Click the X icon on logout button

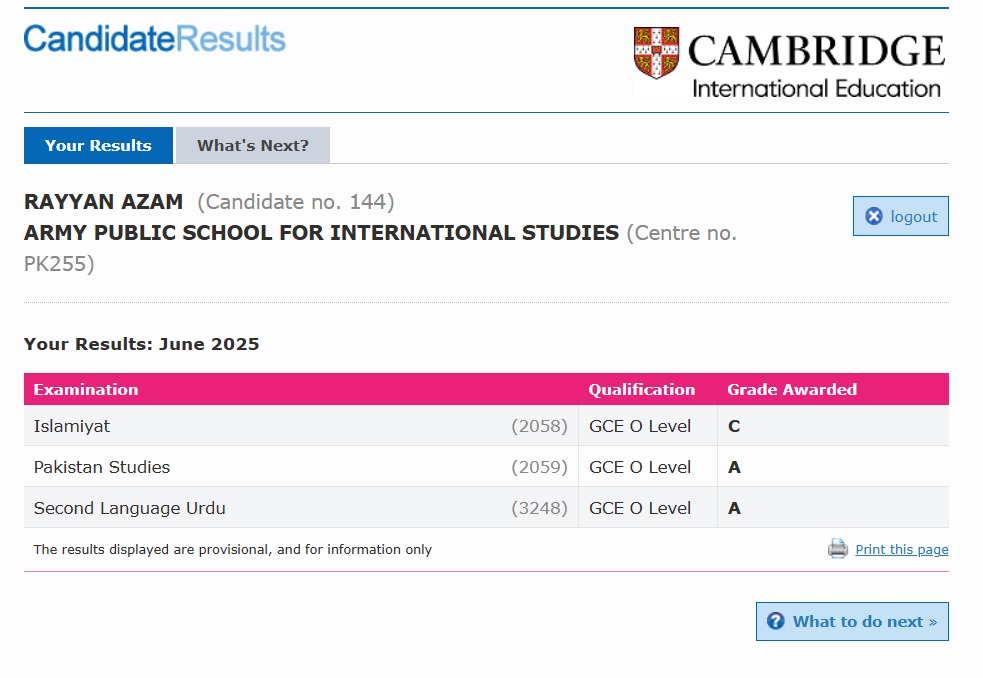point(874,216)
